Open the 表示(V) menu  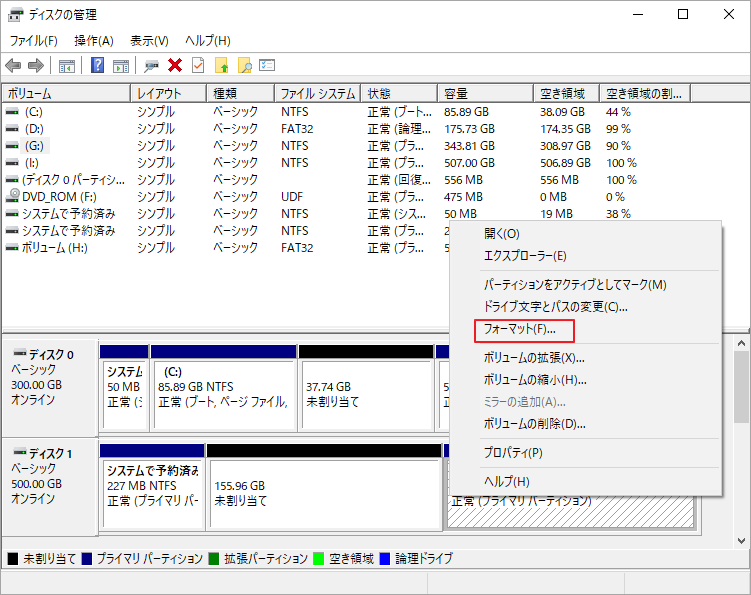(149, 41)
